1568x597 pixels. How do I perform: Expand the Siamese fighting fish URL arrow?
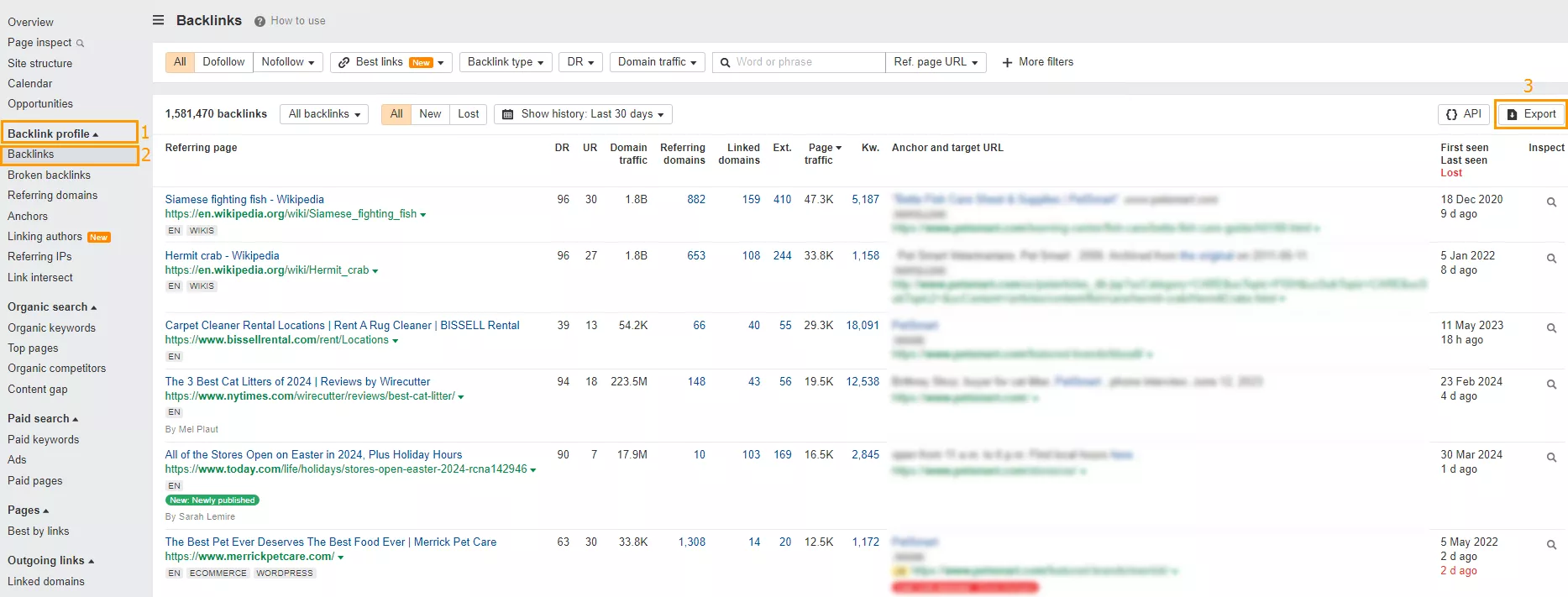tap(423, 215)
